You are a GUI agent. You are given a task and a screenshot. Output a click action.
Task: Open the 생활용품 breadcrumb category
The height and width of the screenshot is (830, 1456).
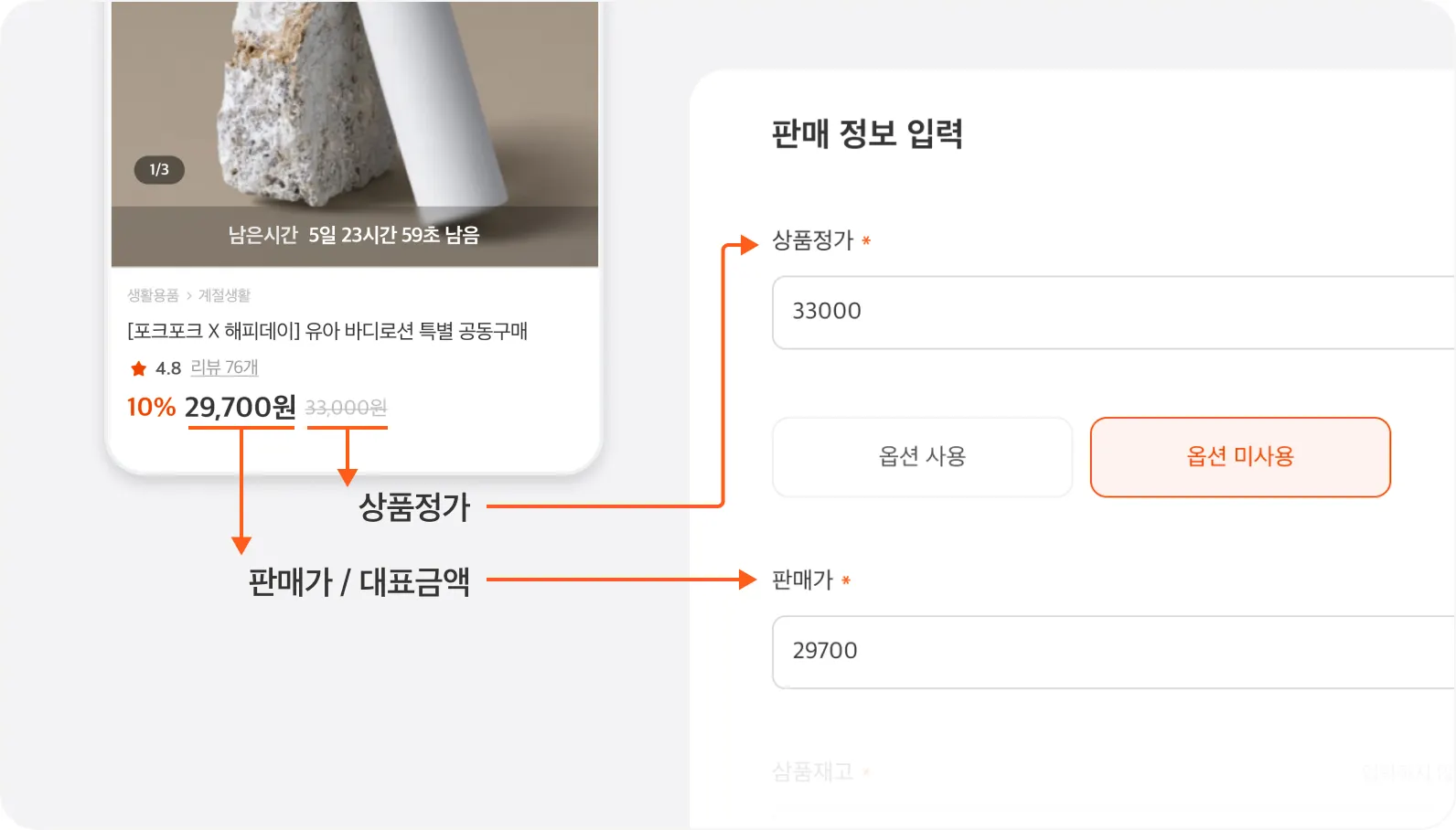click(x=153, y=296)
